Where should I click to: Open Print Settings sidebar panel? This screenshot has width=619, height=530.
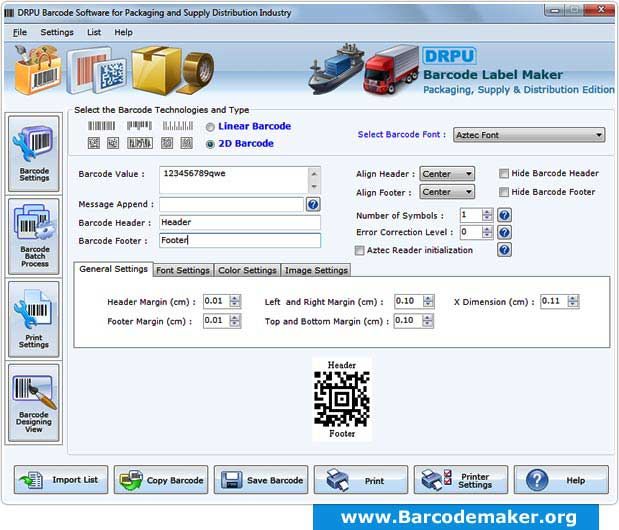tap(34, 319)
